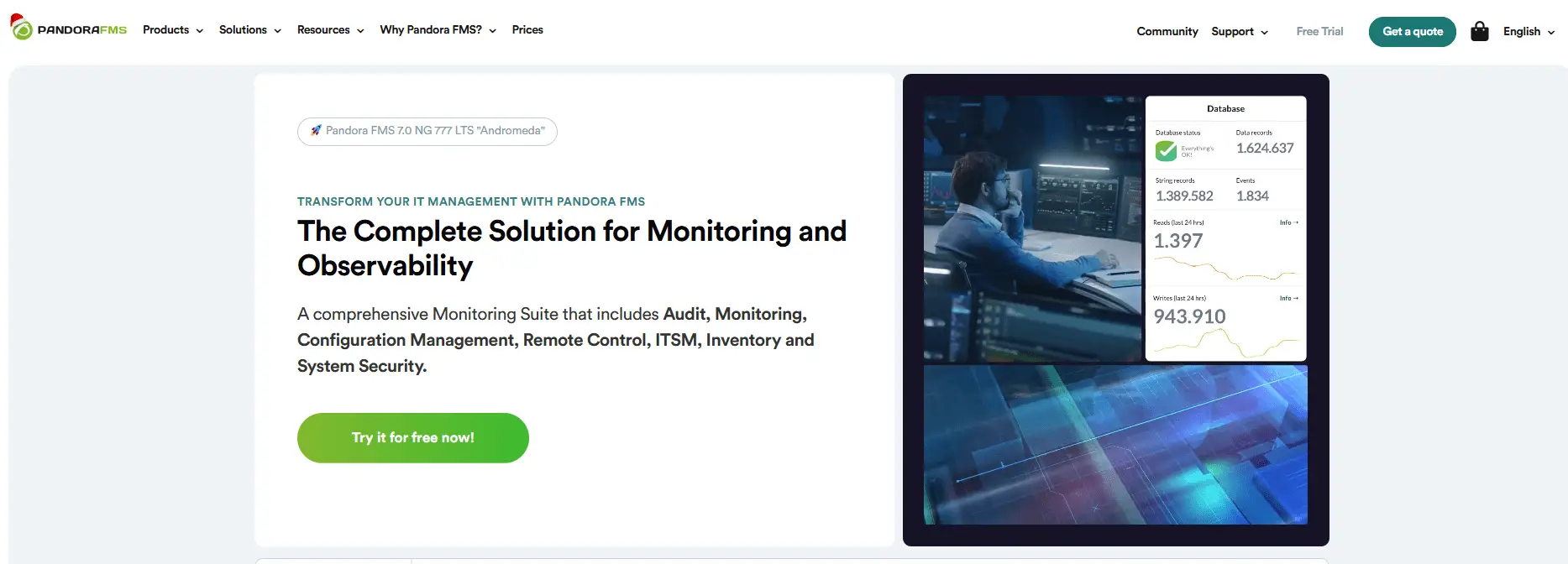Click the Complete Solution for Monitoring headline
Screen dimensions: 1568x564
[x=572, y=248]
